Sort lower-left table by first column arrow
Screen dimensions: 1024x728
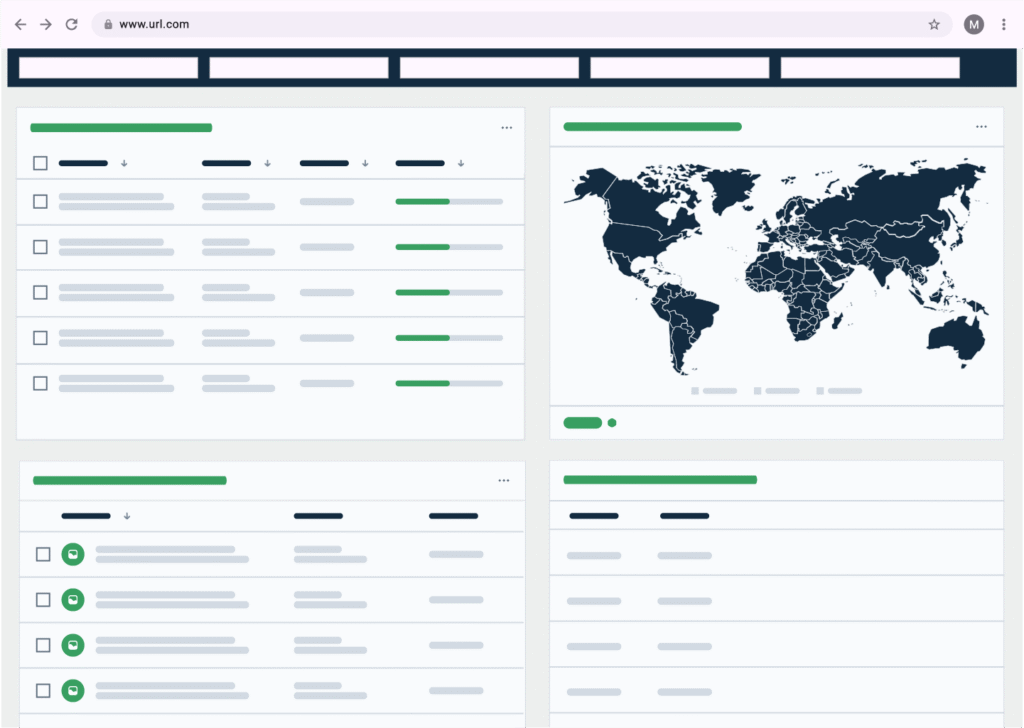coord(127,516)
